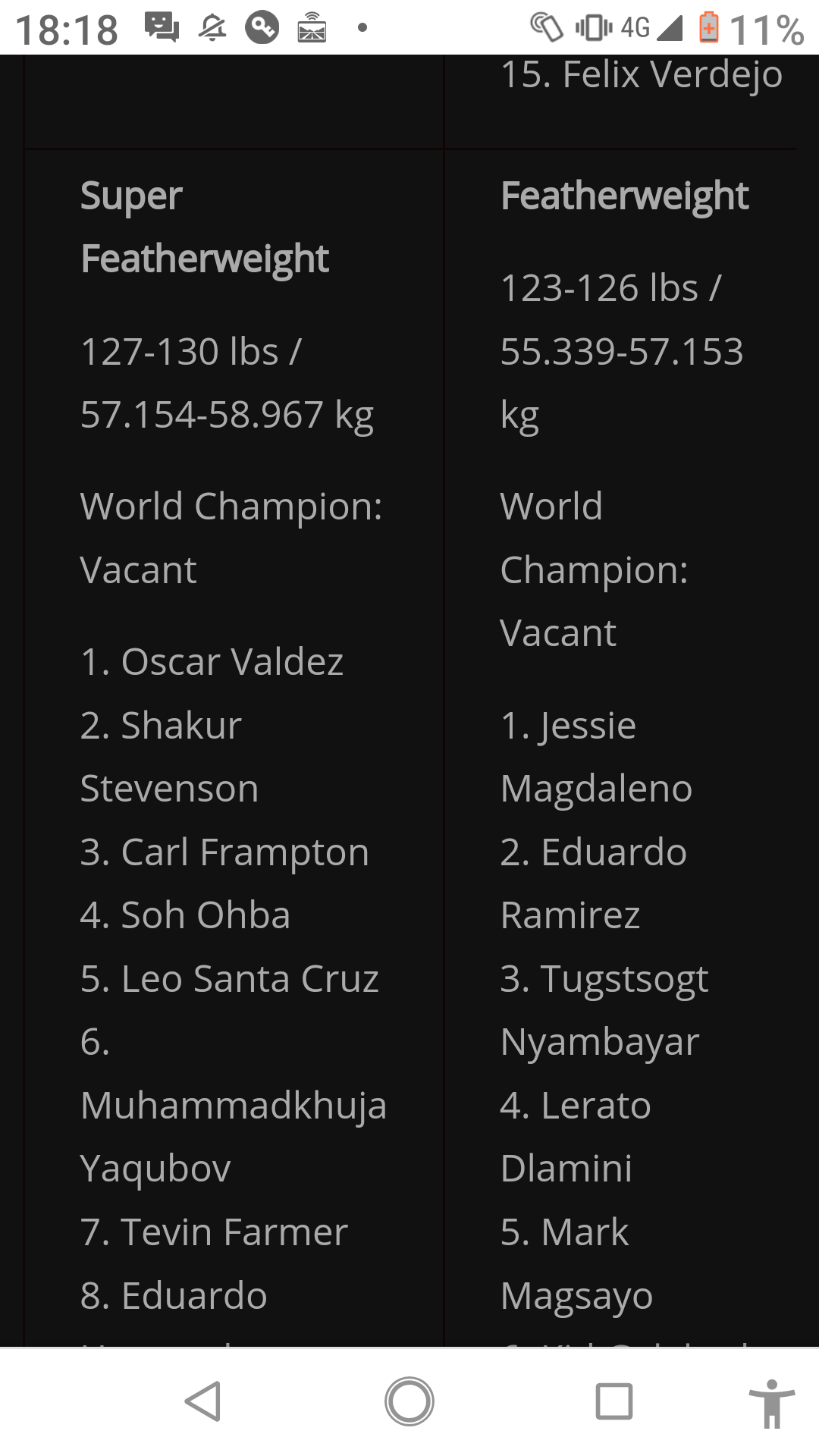Tap the low battery icon
The image size is (819, 1456).
pos(708,28)
